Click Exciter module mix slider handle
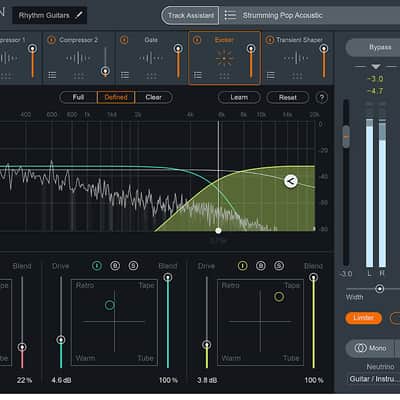Image resolution: width=400 pixels, height=400 pixels. (x=251, y=49)
